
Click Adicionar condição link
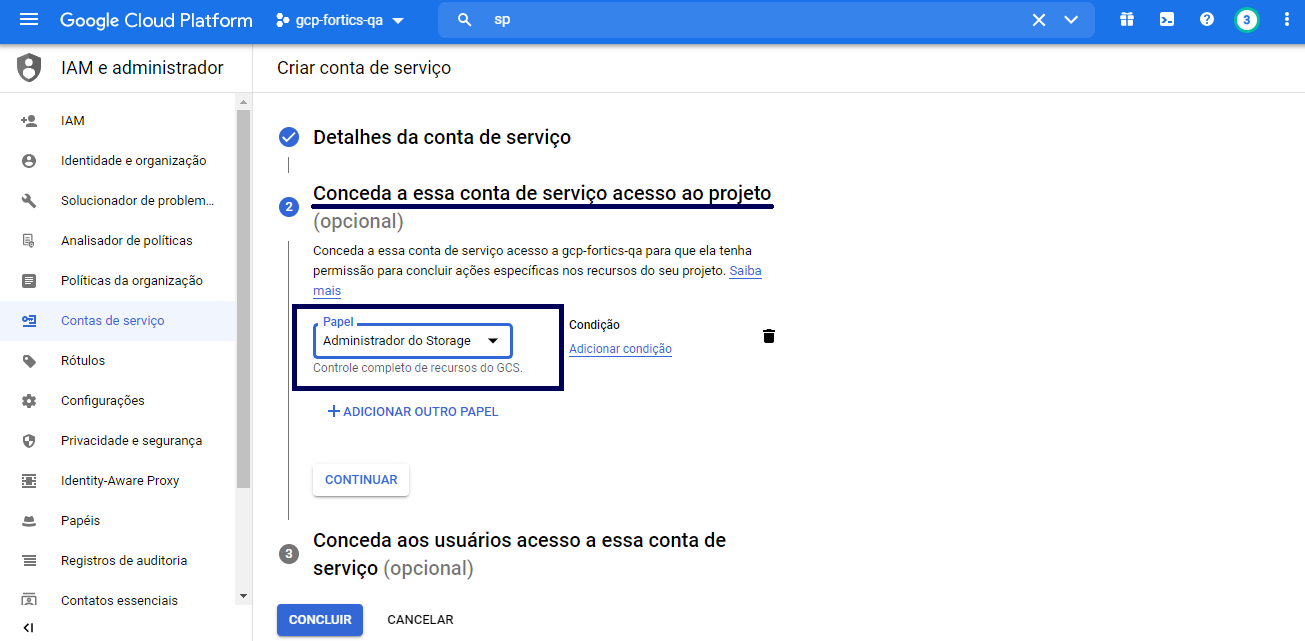[x=620, y=349]
